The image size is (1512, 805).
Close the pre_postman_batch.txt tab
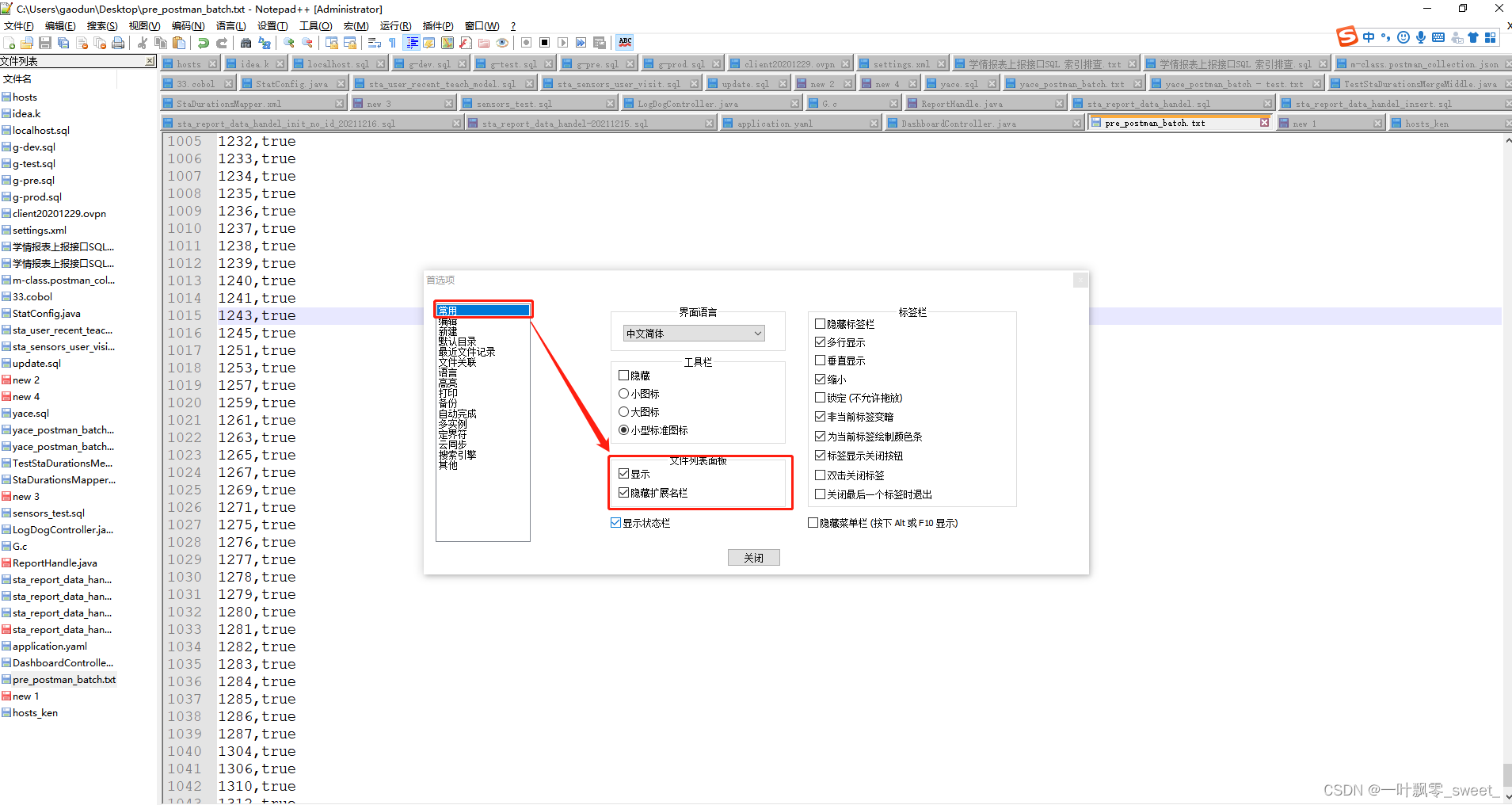tap(1264, 123)
